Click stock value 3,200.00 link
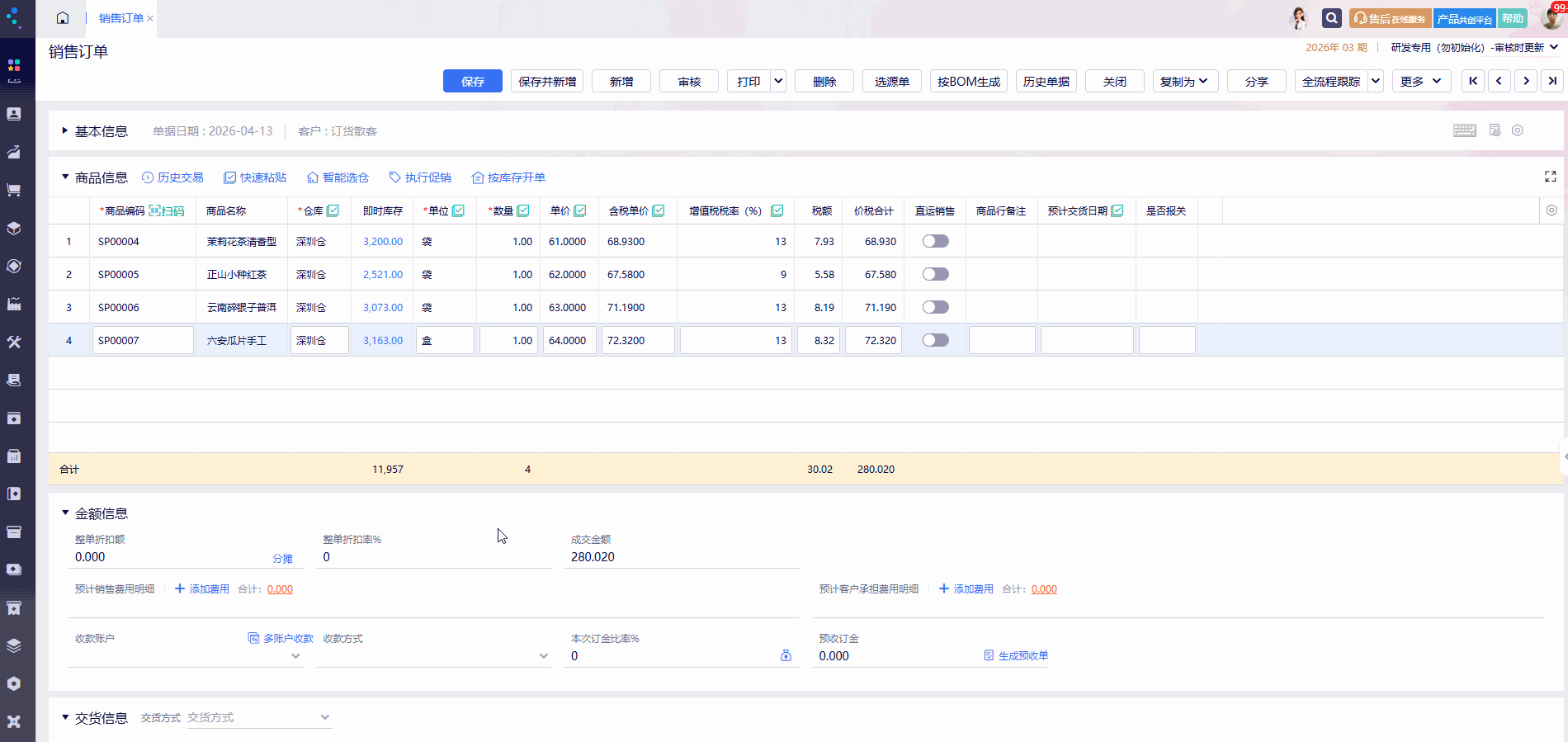This screenshot has width=1568, height=742. pyautogui.click(x=383, y=241)
